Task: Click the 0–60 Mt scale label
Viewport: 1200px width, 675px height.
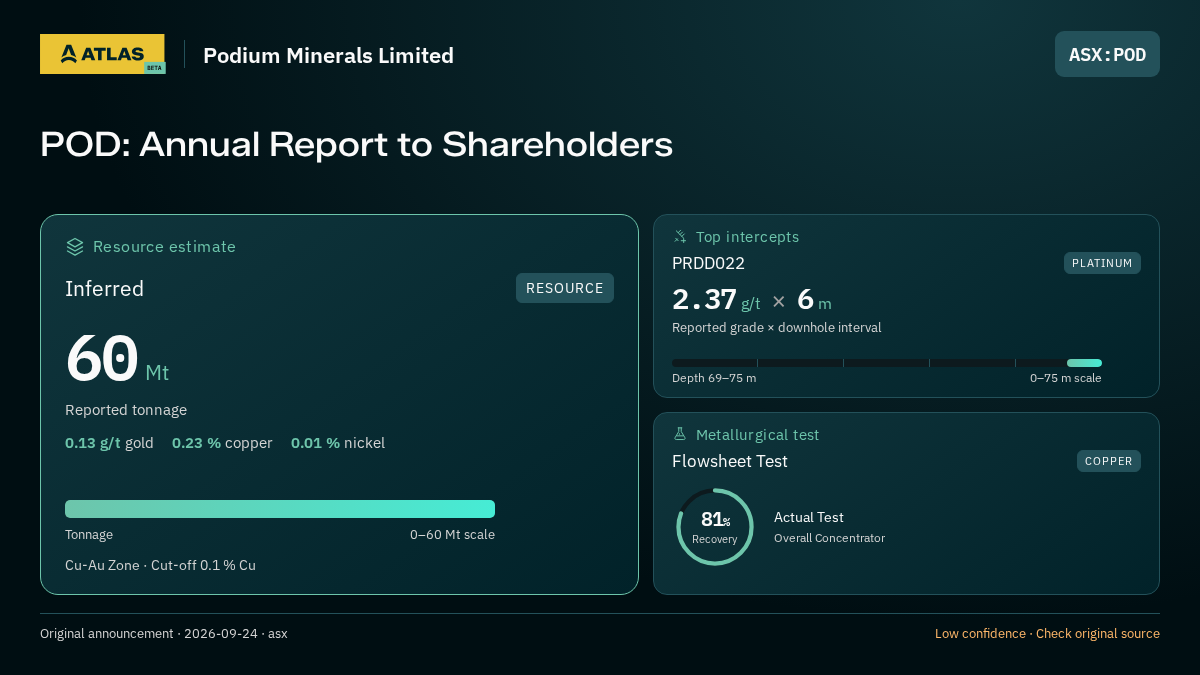Action: coord(452,535)
